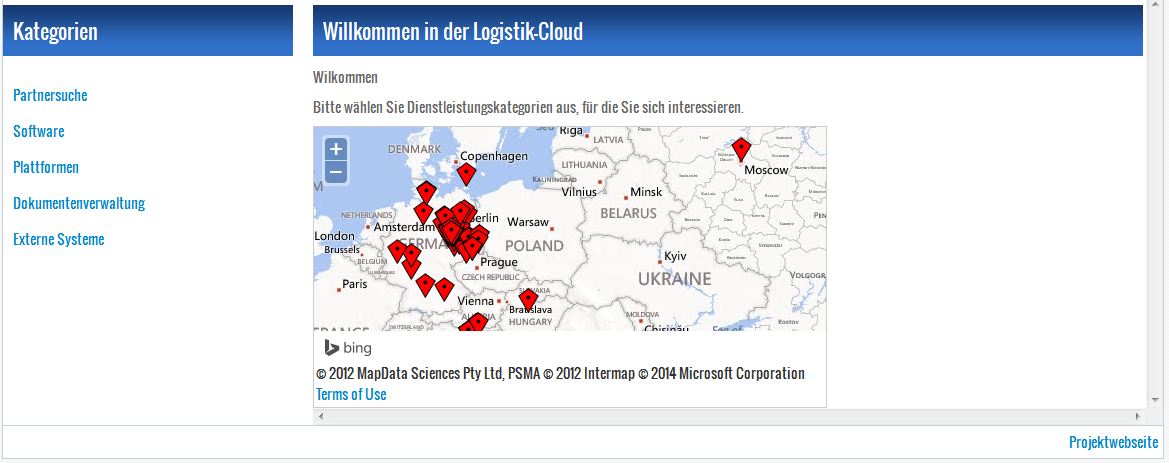Open the Externe Systeme category

[59, 239]
